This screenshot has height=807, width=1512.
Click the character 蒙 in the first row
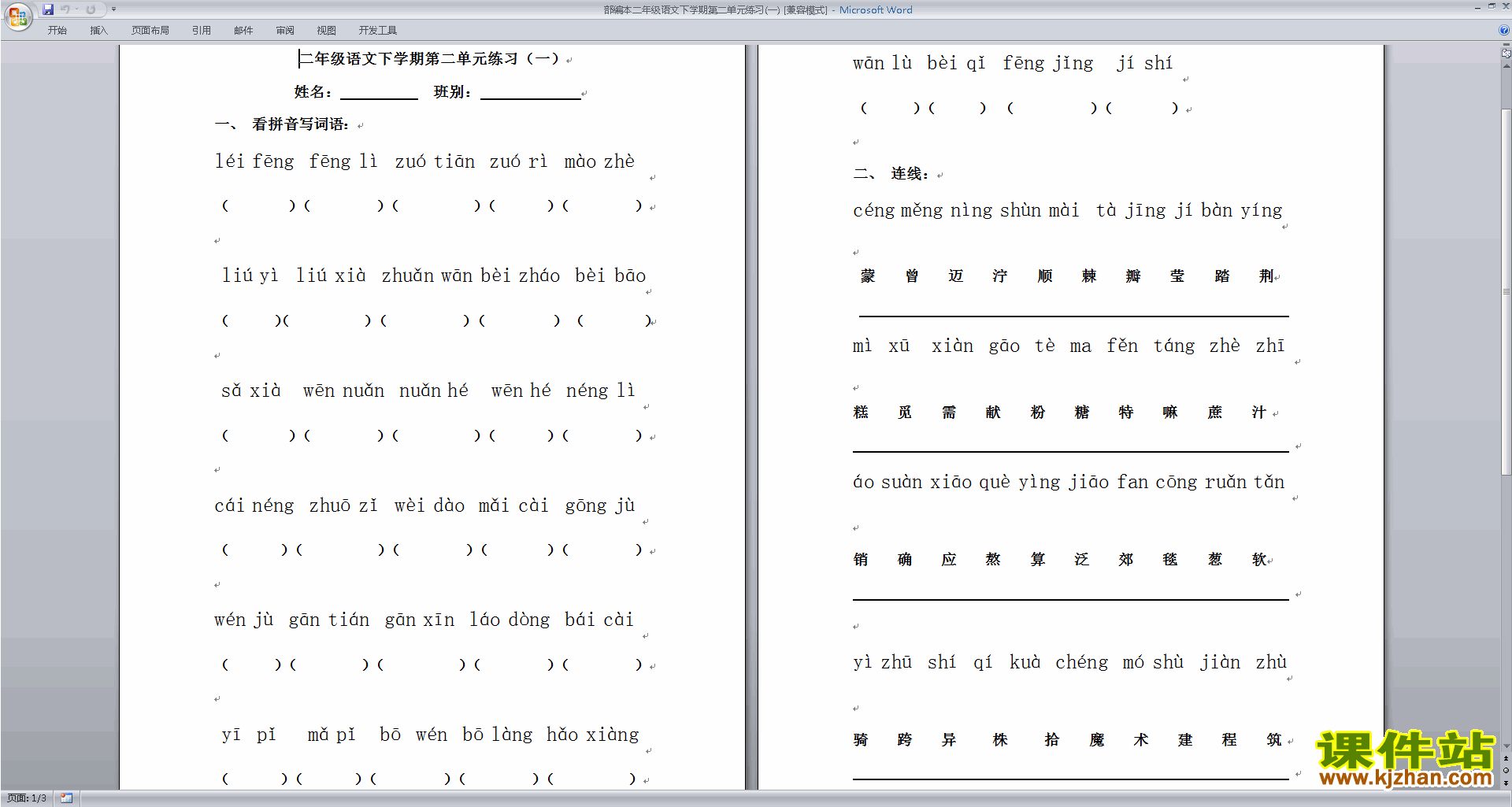[x=868, y=276]
